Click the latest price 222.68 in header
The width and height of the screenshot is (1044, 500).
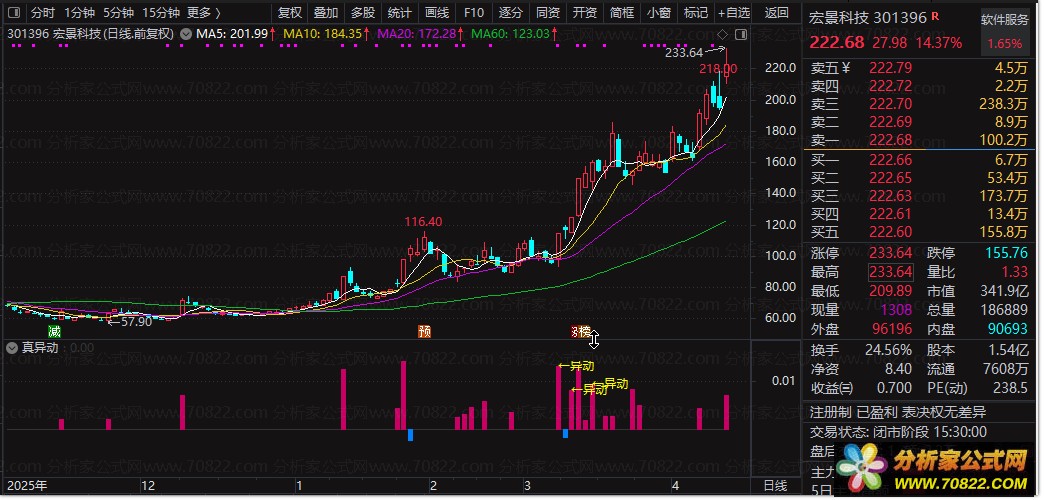click(836, 43)
